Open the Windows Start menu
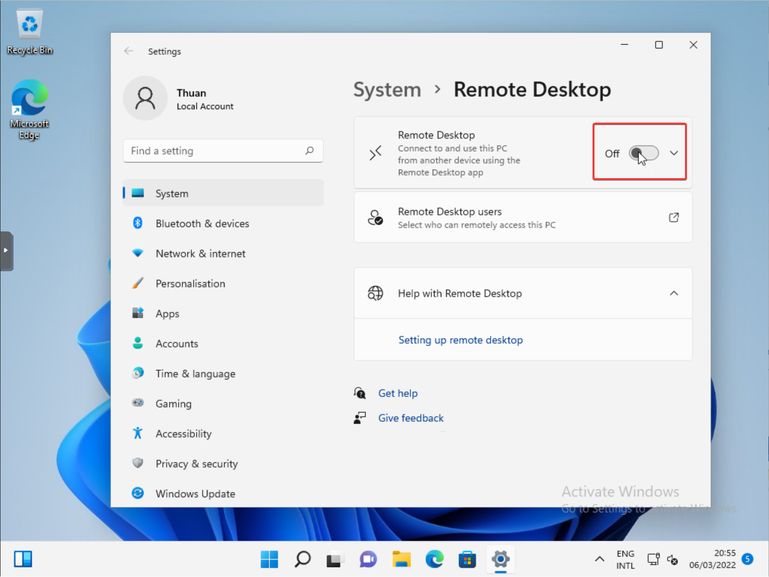 [270, 559]
